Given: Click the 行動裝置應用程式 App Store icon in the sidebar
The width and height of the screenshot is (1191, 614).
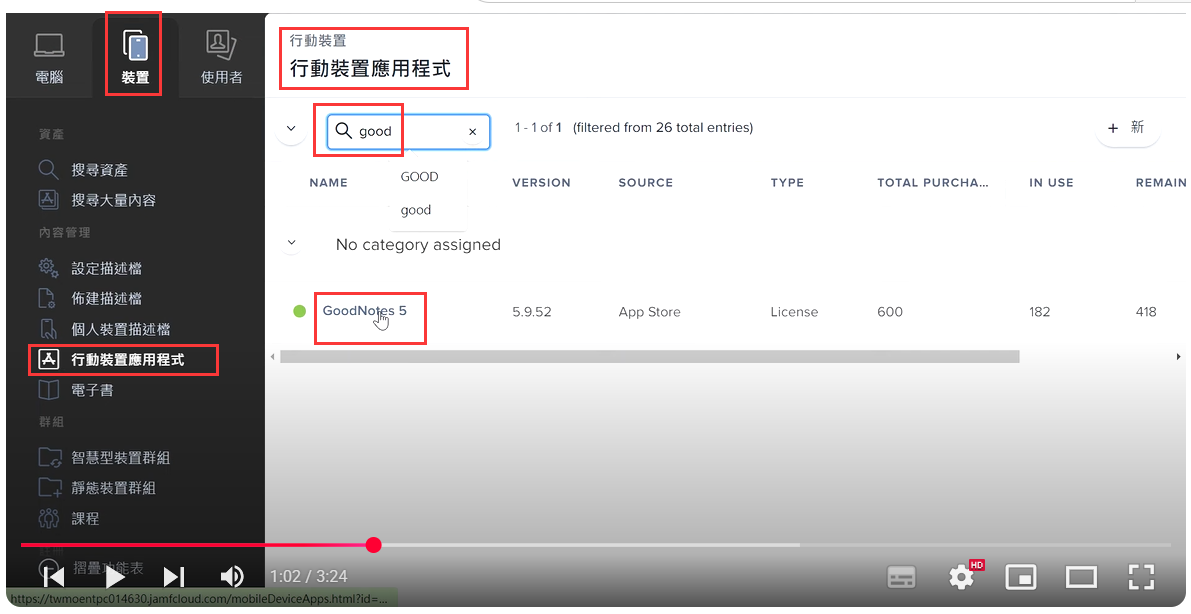Looking at the screenshot, I should click(49, 359).
